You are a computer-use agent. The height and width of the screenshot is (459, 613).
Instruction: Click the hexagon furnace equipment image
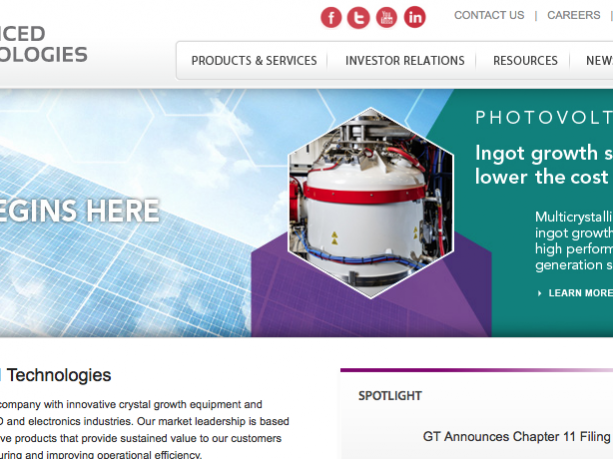click(371, 203)
